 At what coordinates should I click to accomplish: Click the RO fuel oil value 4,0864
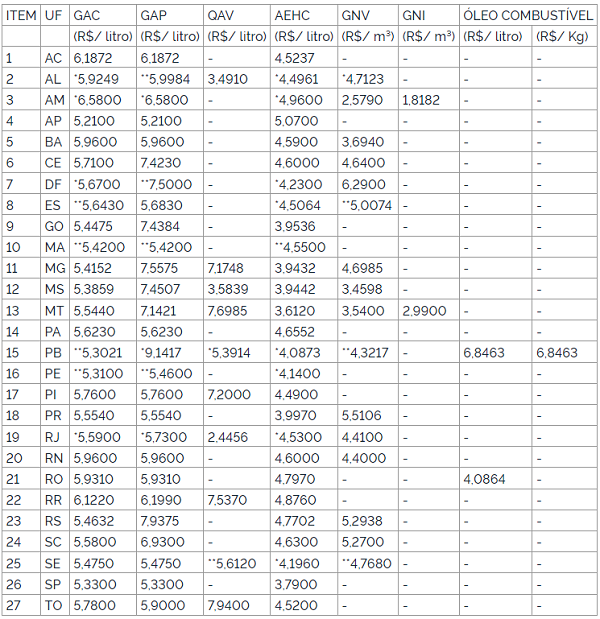tap(485, 479)
